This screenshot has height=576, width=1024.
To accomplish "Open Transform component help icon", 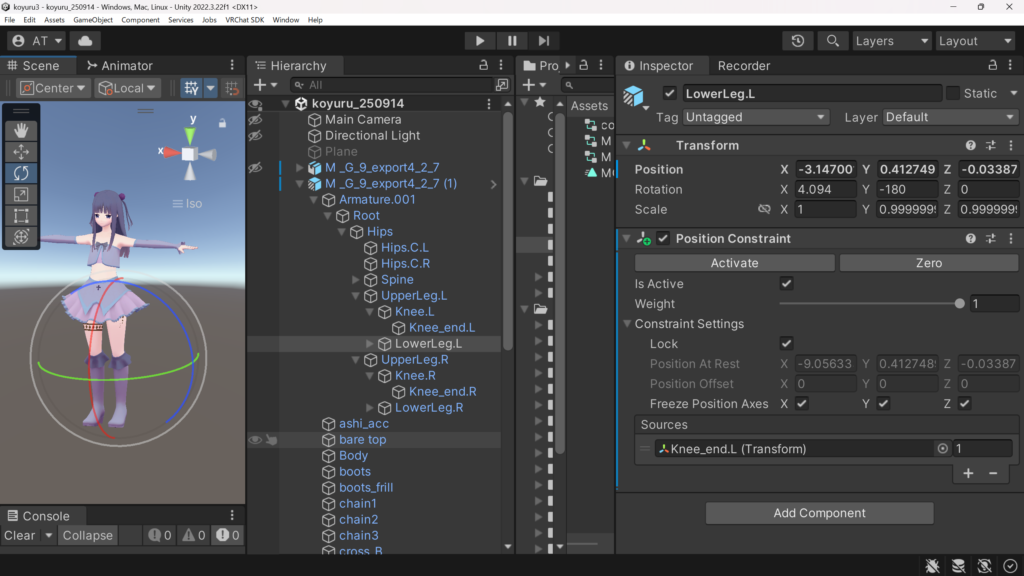I will [970, 145].
